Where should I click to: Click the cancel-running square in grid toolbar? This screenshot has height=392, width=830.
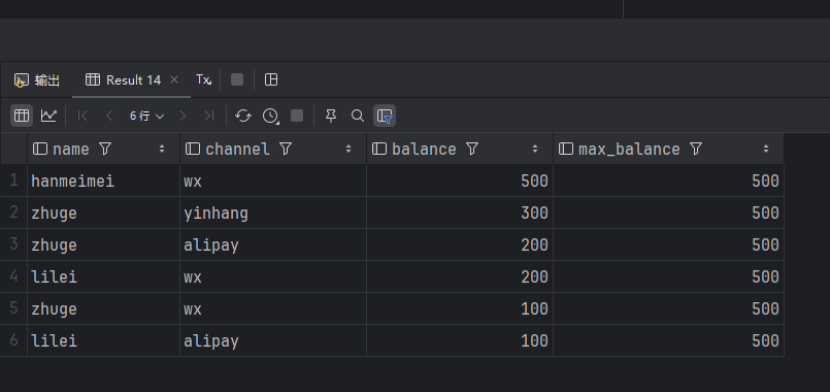pyautogui.click(x=297, y=115)
